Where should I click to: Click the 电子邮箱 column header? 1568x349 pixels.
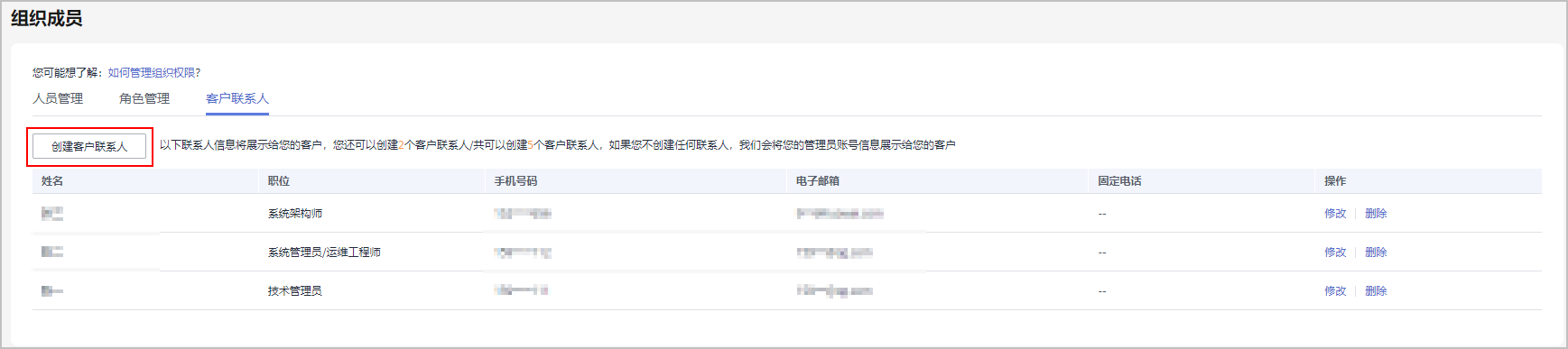tap(818, 181)
